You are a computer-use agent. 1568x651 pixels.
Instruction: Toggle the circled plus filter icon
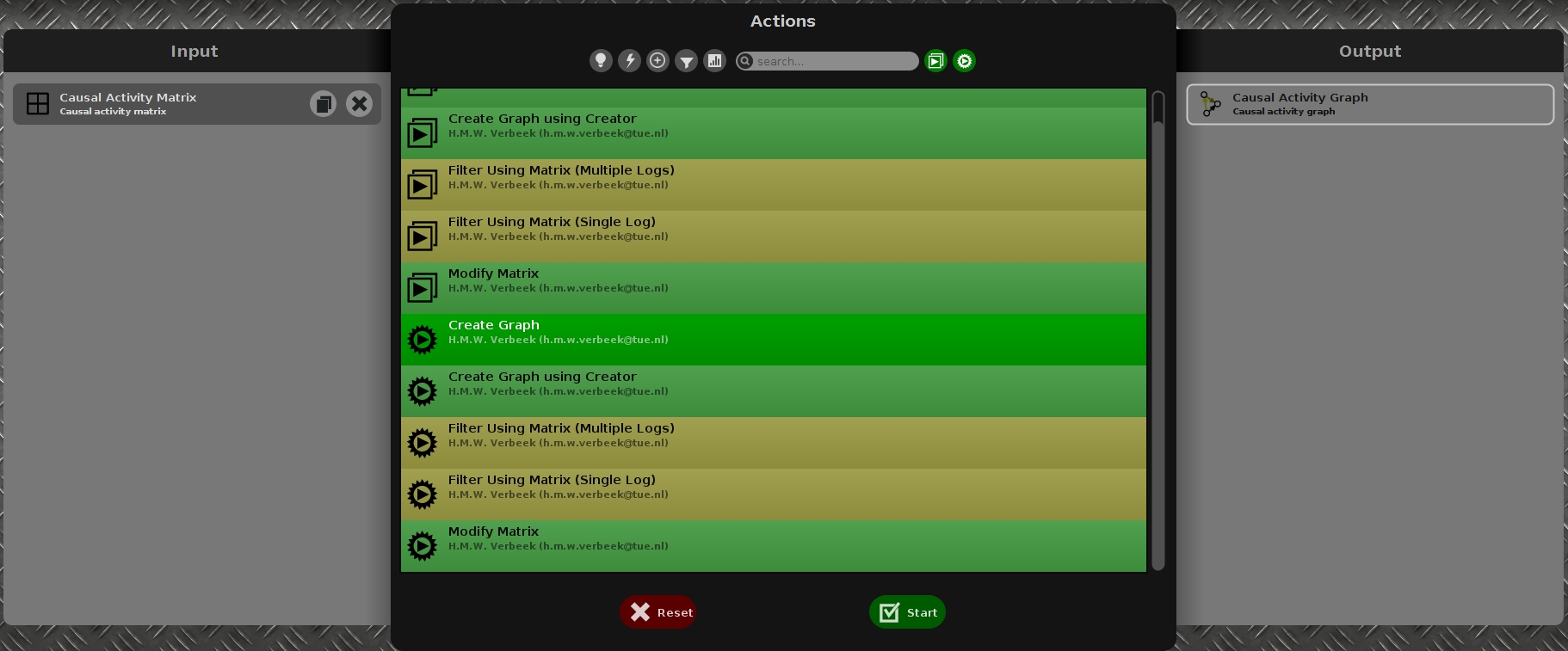point(657,61)
